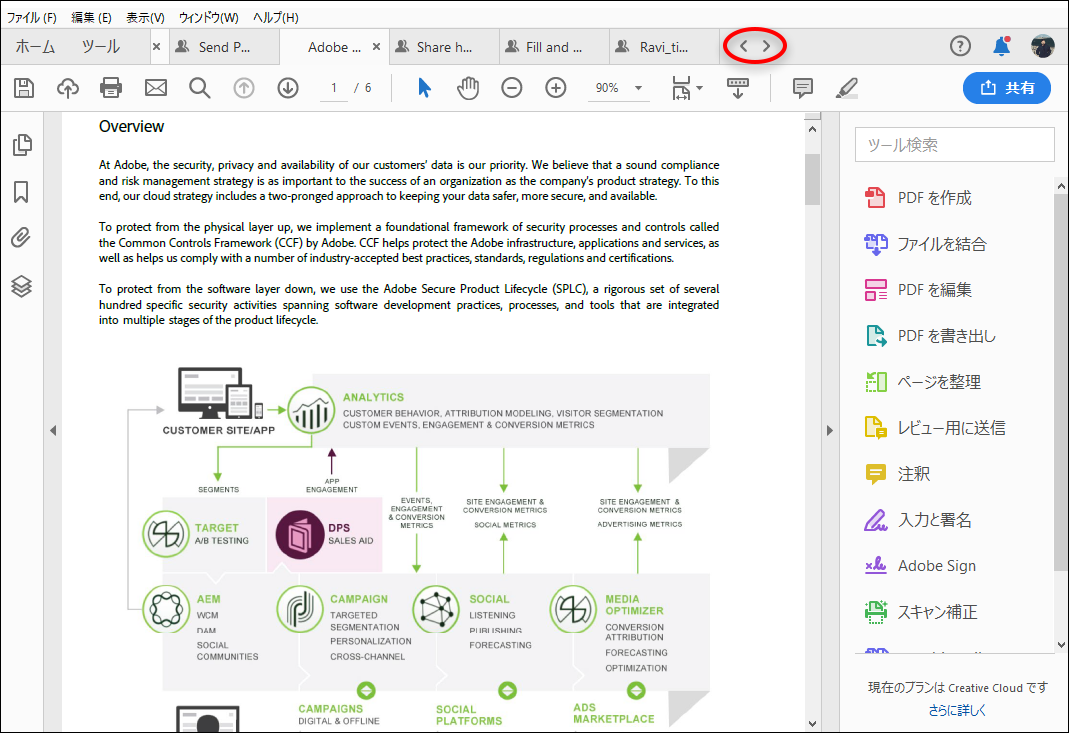1069x733 pixels.
Task: Activate the hand pan tool
Action: click(x=468, y=88)
